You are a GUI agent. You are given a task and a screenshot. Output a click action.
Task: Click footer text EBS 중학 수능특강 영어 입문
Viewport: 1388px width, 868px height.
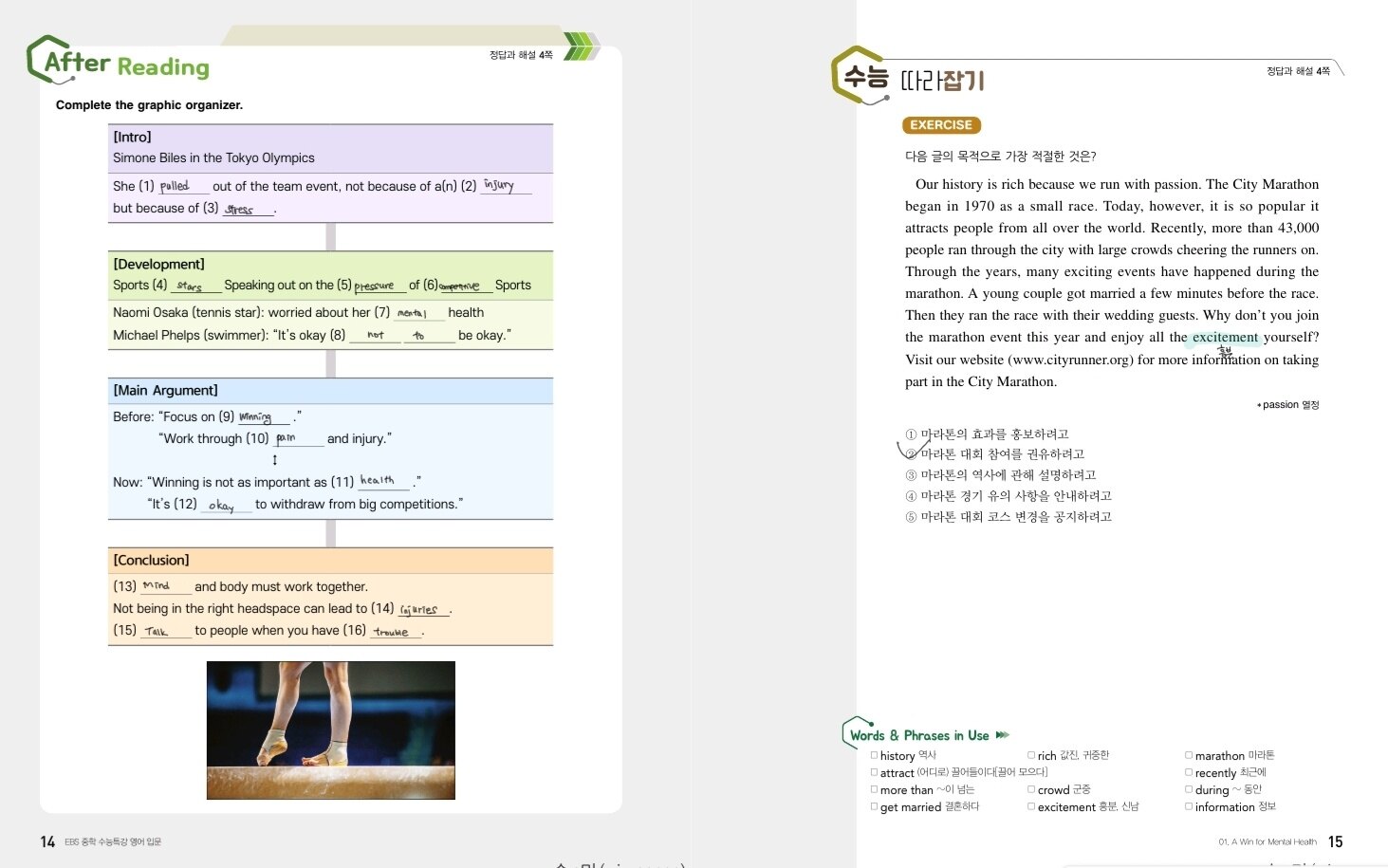[113, 842]
